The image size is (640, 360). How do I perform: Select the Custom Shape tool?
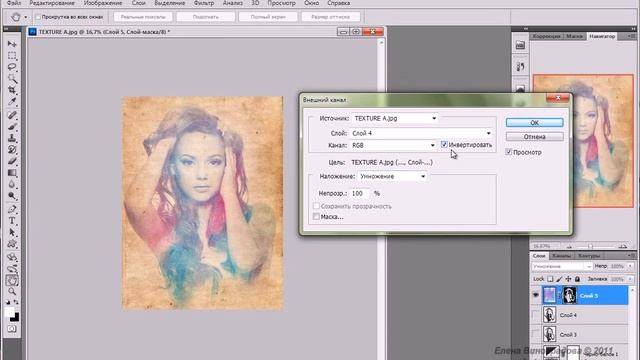[x=12, y=244]
